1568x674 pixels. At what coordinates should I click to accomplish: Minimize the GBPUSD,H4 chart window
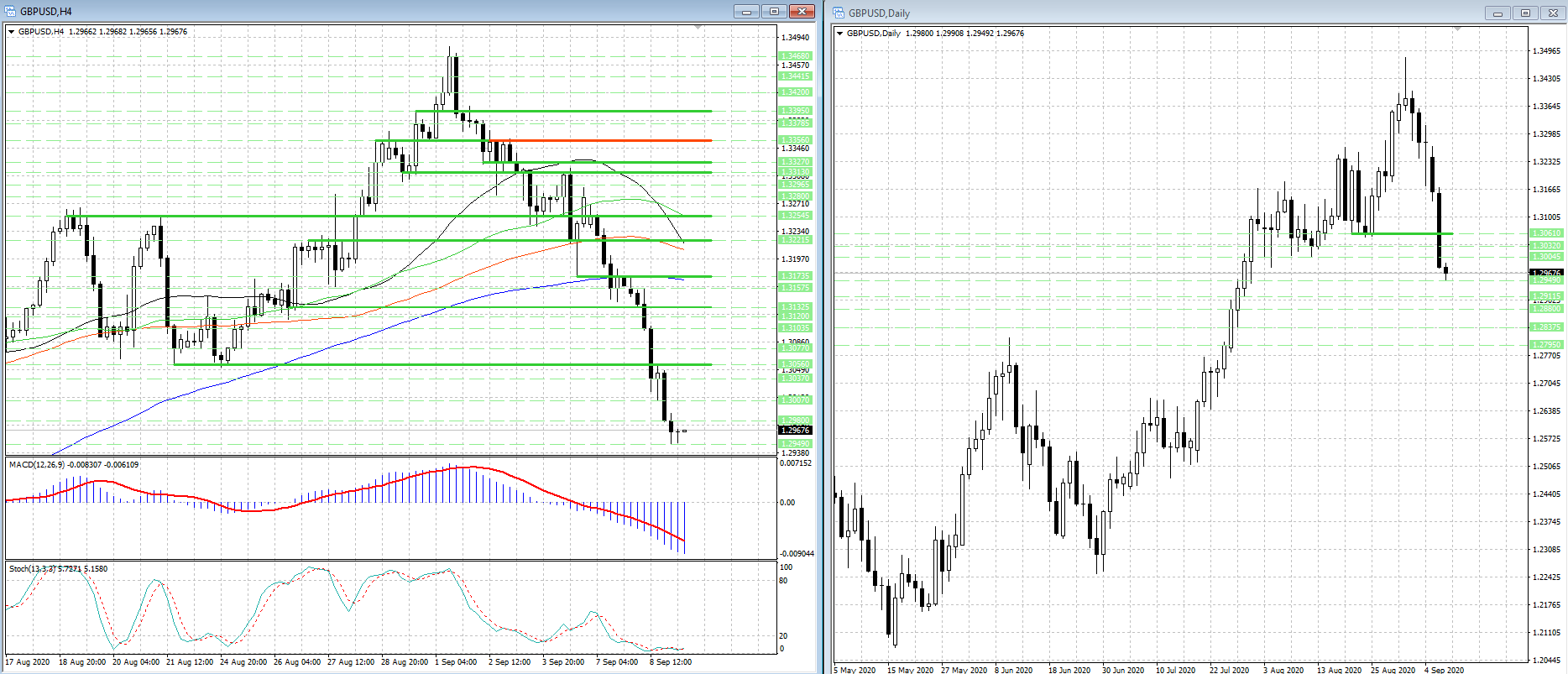point(745,12)
